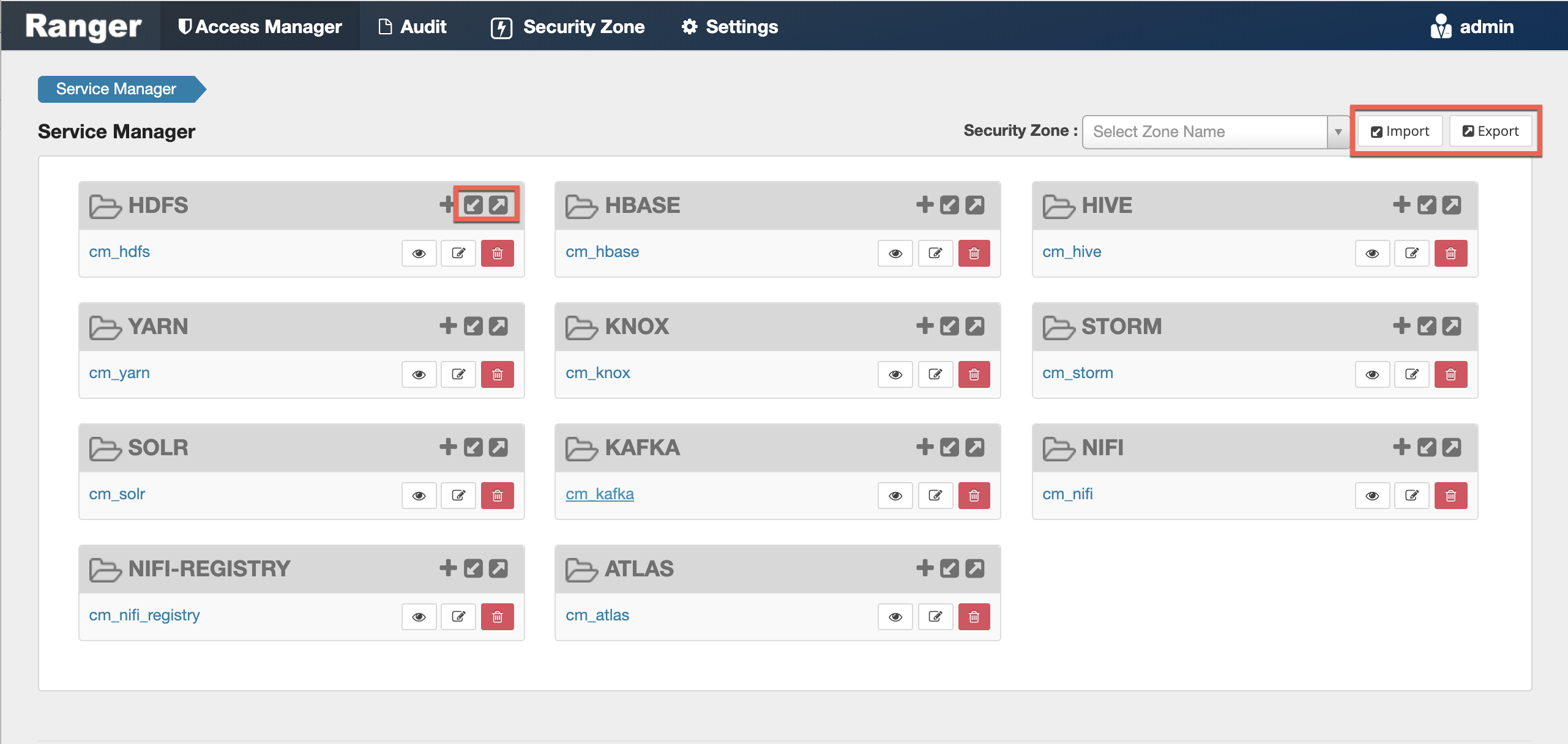
Task: Add a new HDFS service
Action: tap(447, 204)
